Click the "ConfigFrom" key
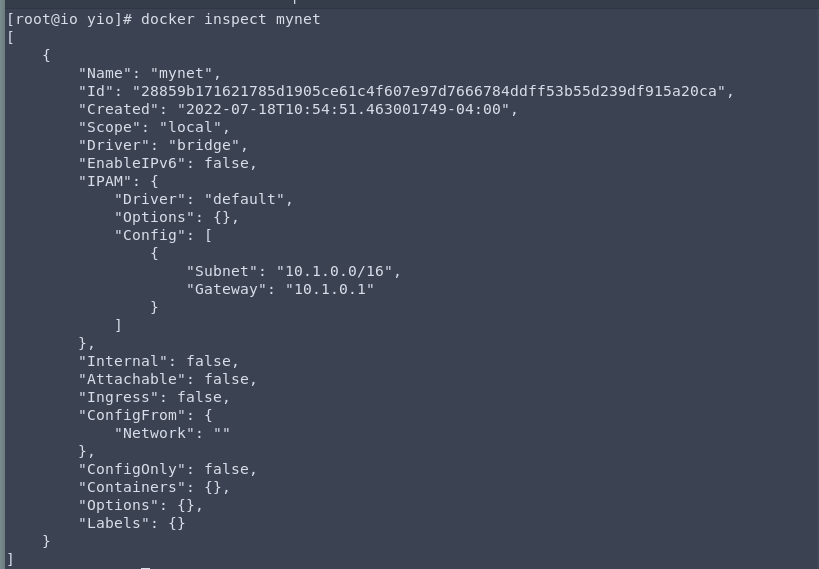Screen dimensions: 819x569 point(132,415)
